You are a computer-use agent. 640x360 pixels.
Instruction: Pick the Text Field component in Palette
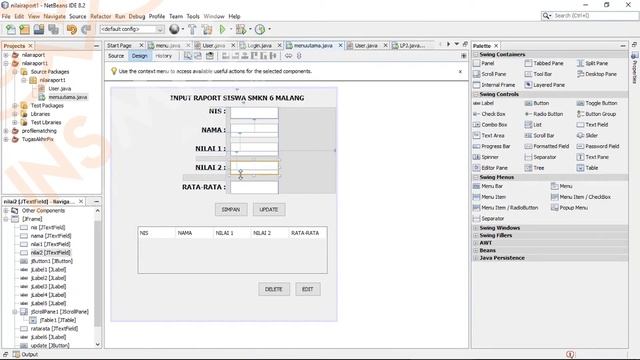tap(592, 124)
